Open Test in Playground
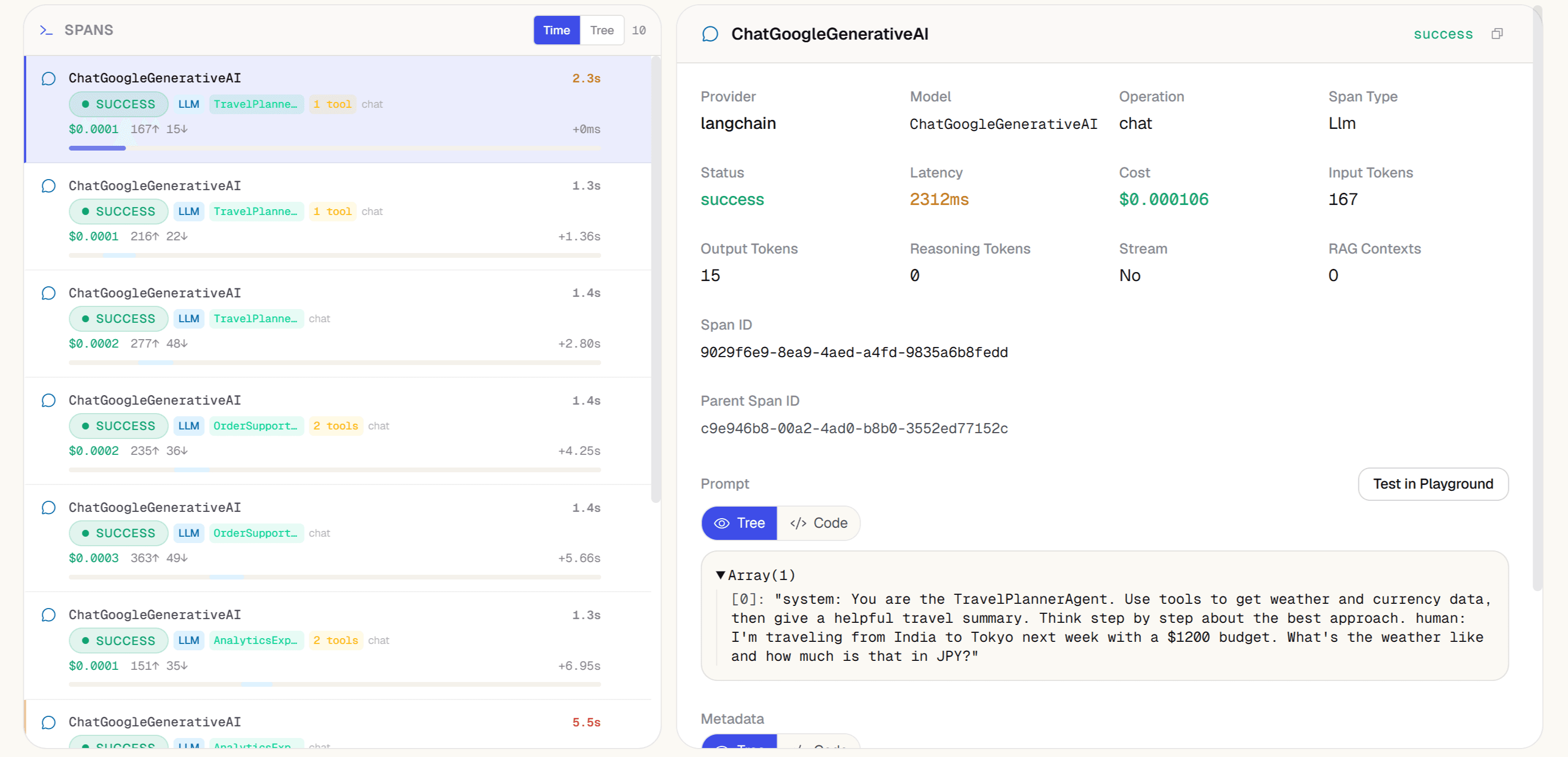 tap(1433, 484)
